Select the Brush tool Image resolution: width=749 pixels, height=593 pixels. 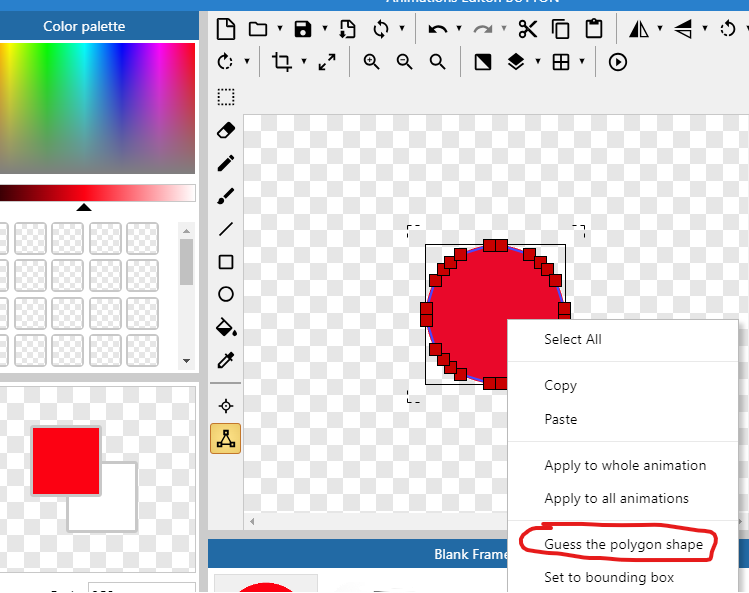[226, 196]
